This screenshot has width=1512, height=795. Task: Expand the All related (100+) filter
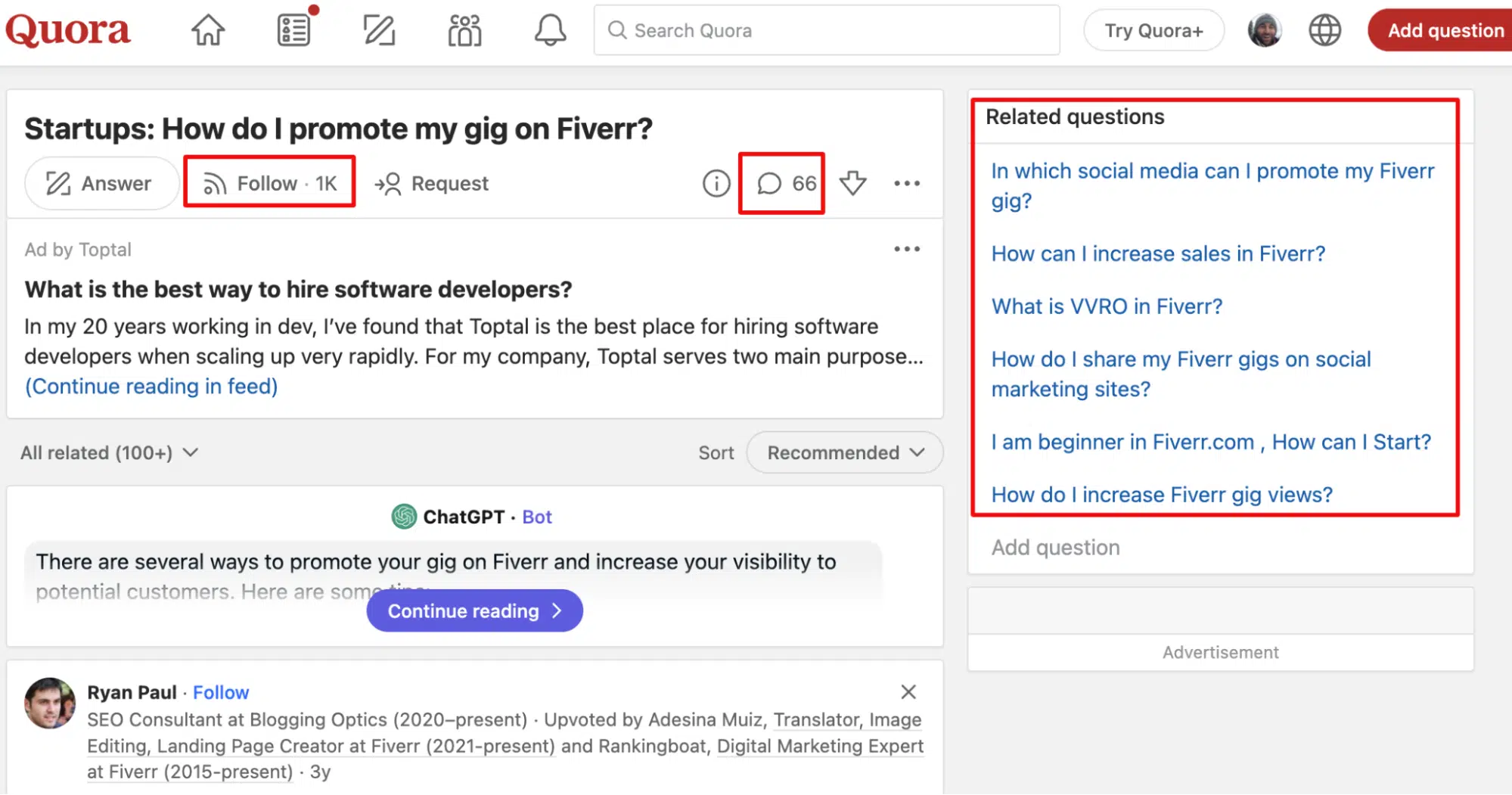110,452
